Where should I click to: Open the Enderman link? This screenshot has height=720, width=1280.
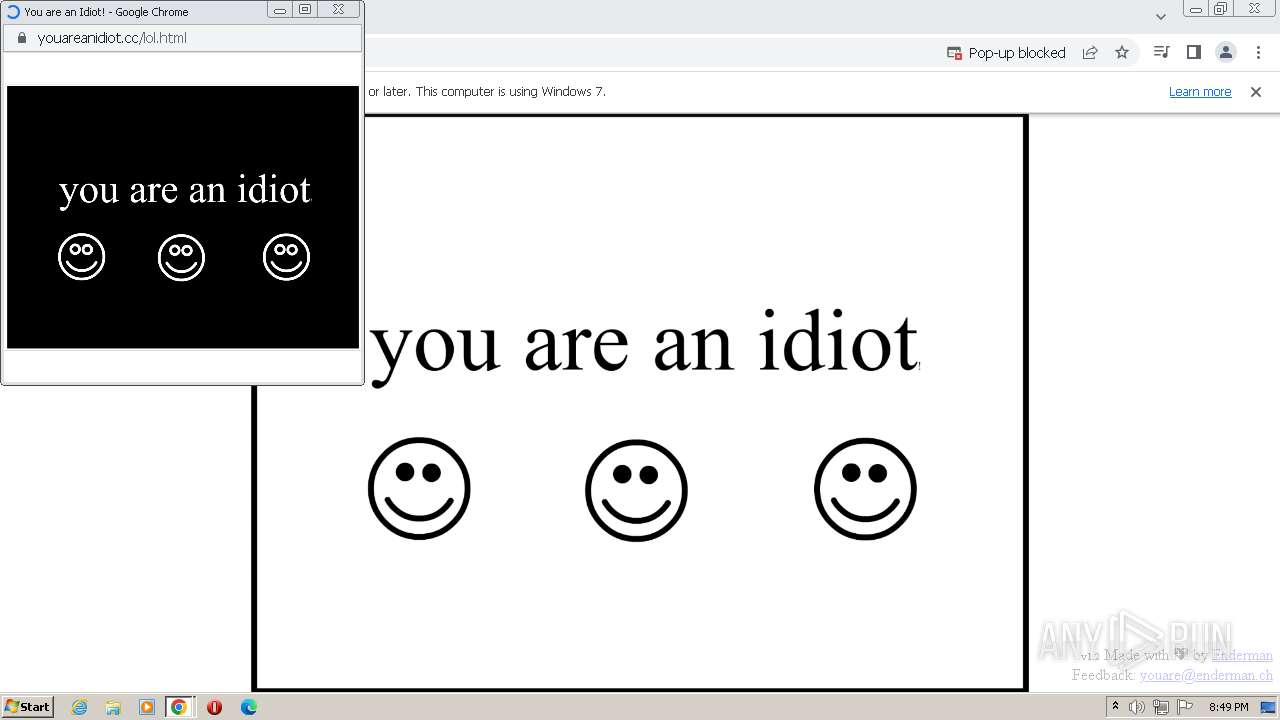point(1242,655)
